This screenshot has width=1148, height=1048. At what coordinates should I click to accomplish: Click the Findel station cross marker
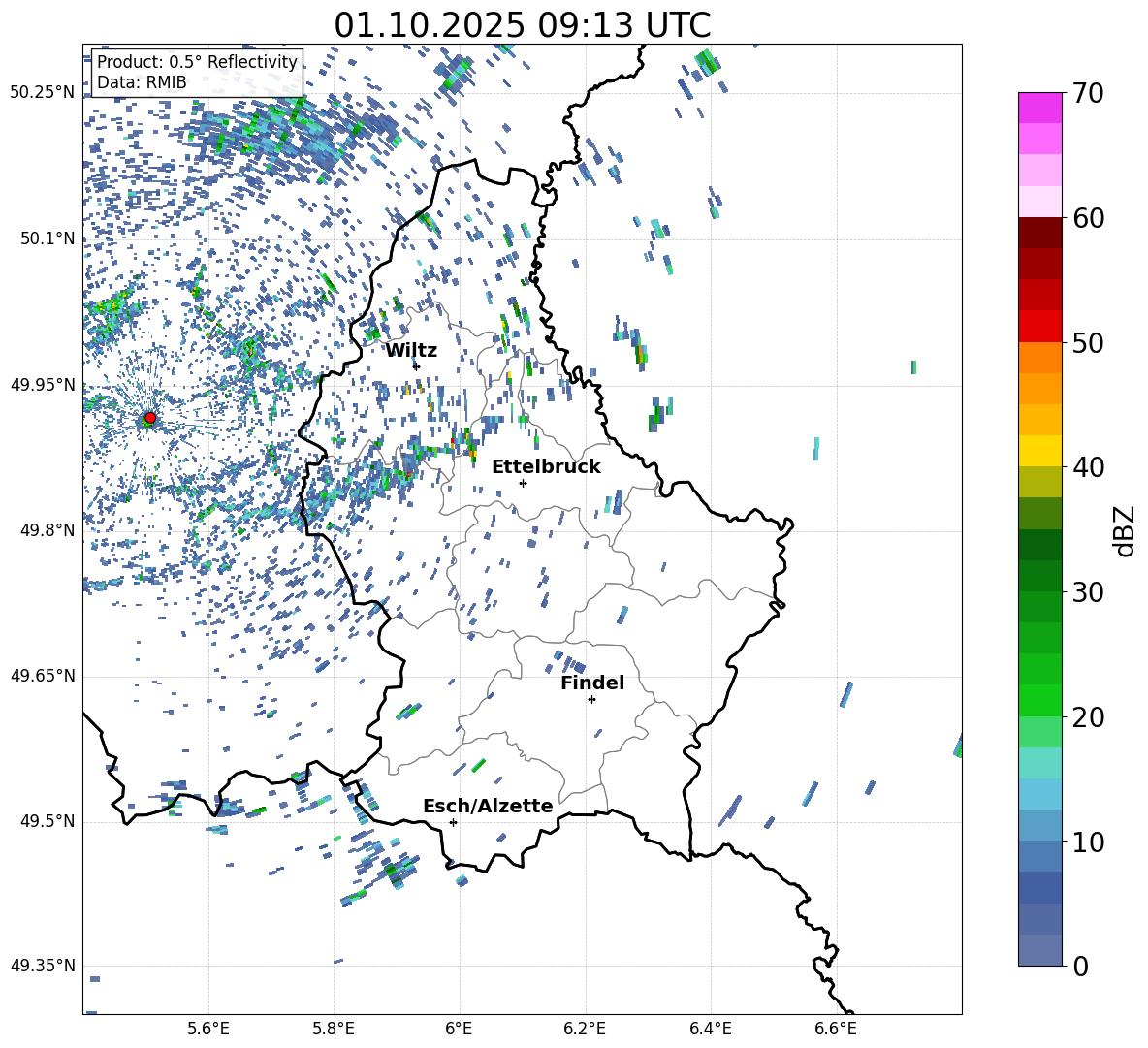coord(591,699)
